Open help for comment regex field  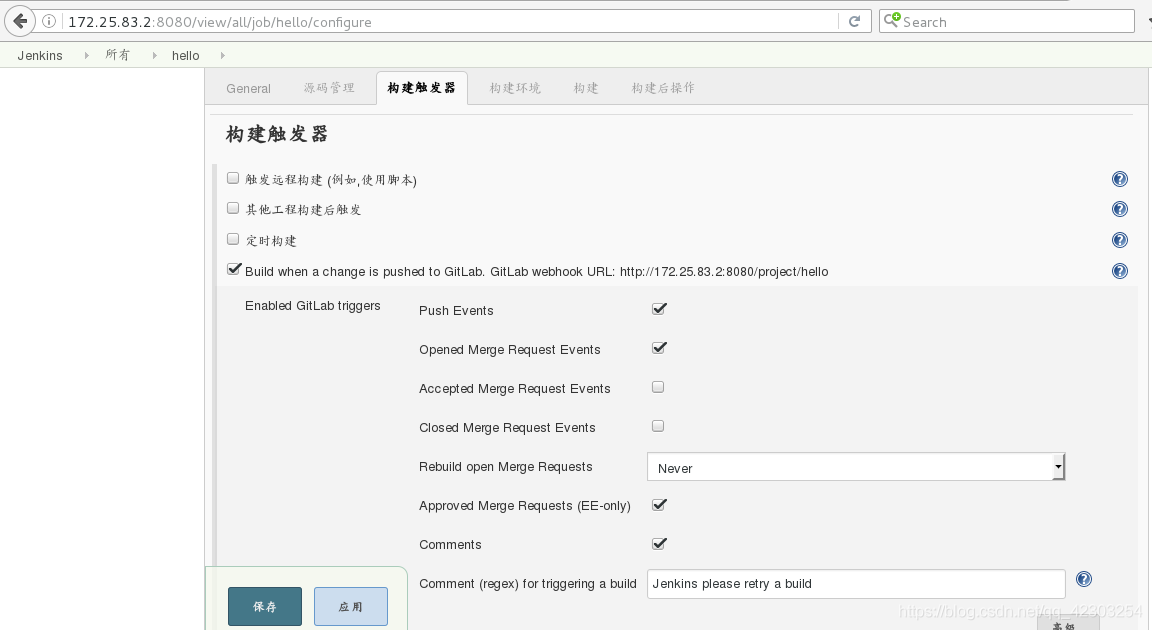(1084, 579)
